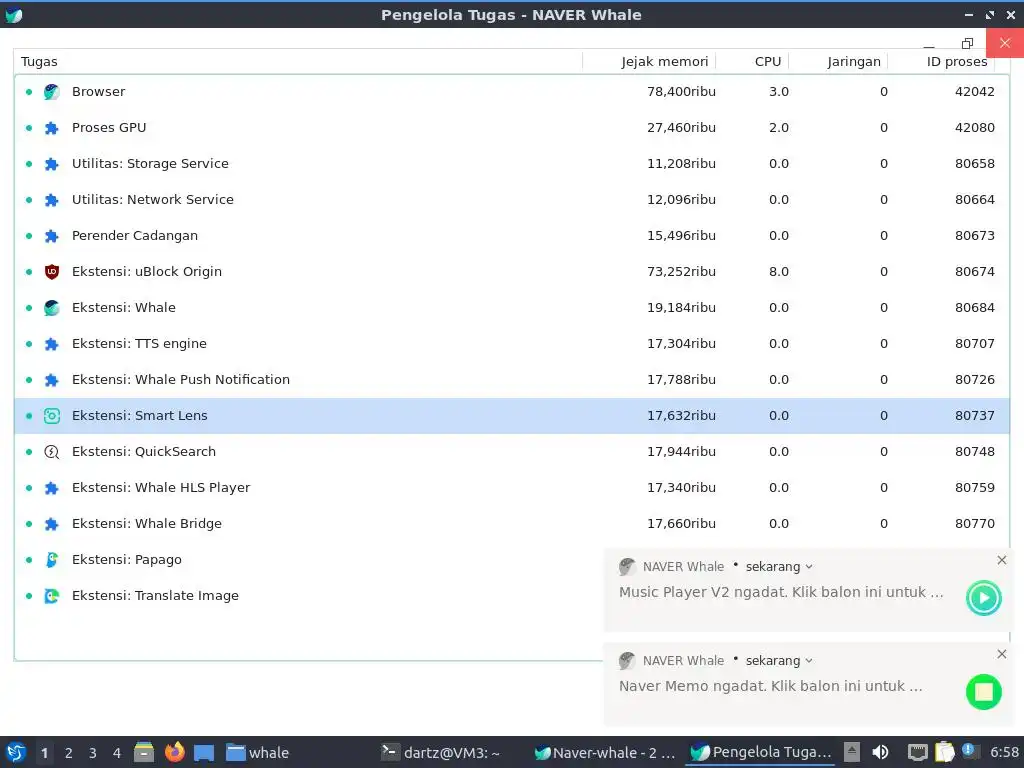
Task: Open the whale folder taskbar item
Action: point(257,752)
